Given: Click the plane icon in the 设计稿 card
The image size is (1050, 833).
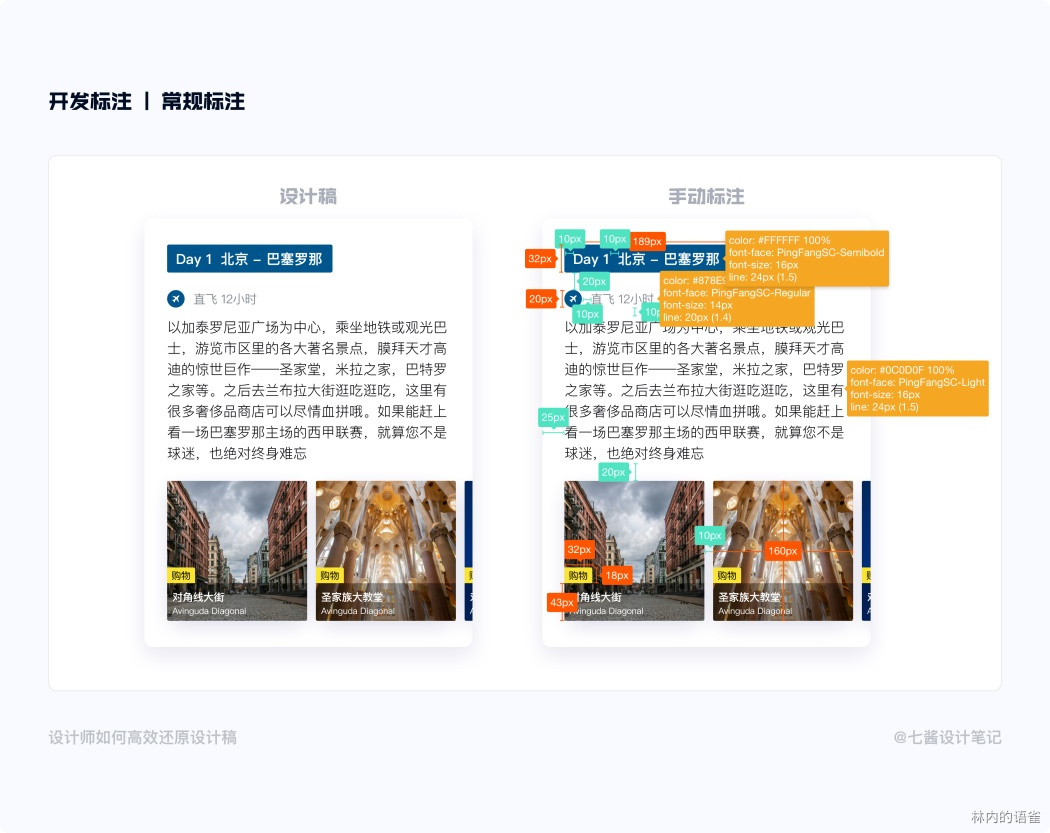Looking at the screenshot, I should pos(175,299).
